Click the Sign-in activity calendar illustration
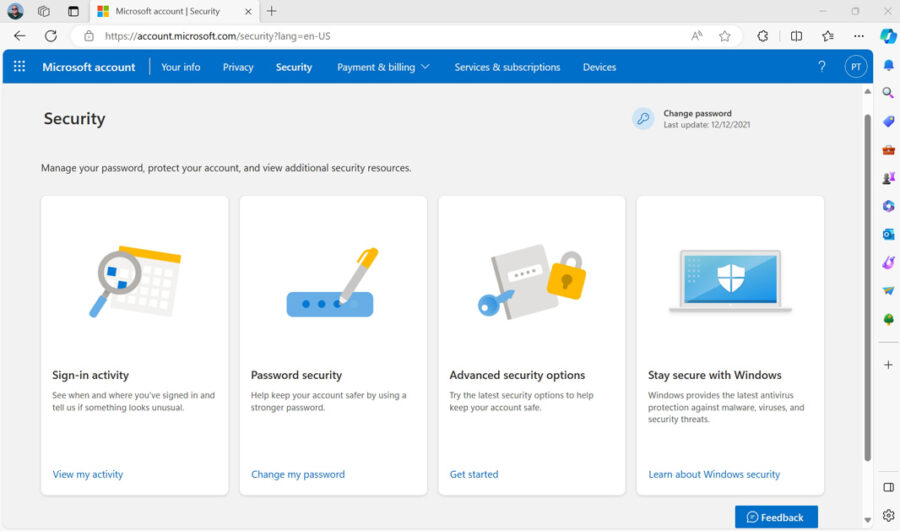The height and width of the screenshot is (531, 900). click(x=134, y=281)
